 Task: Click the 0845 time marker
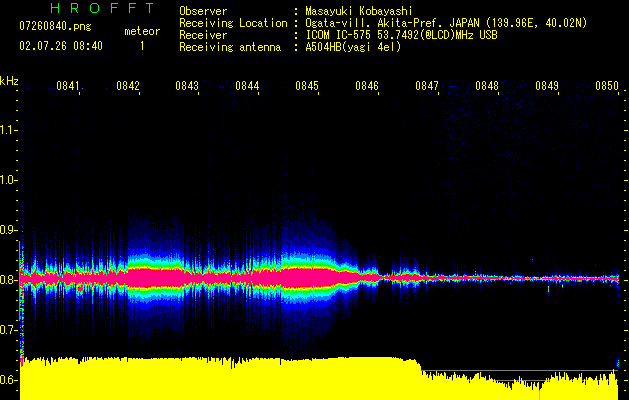tap(307, 86)
